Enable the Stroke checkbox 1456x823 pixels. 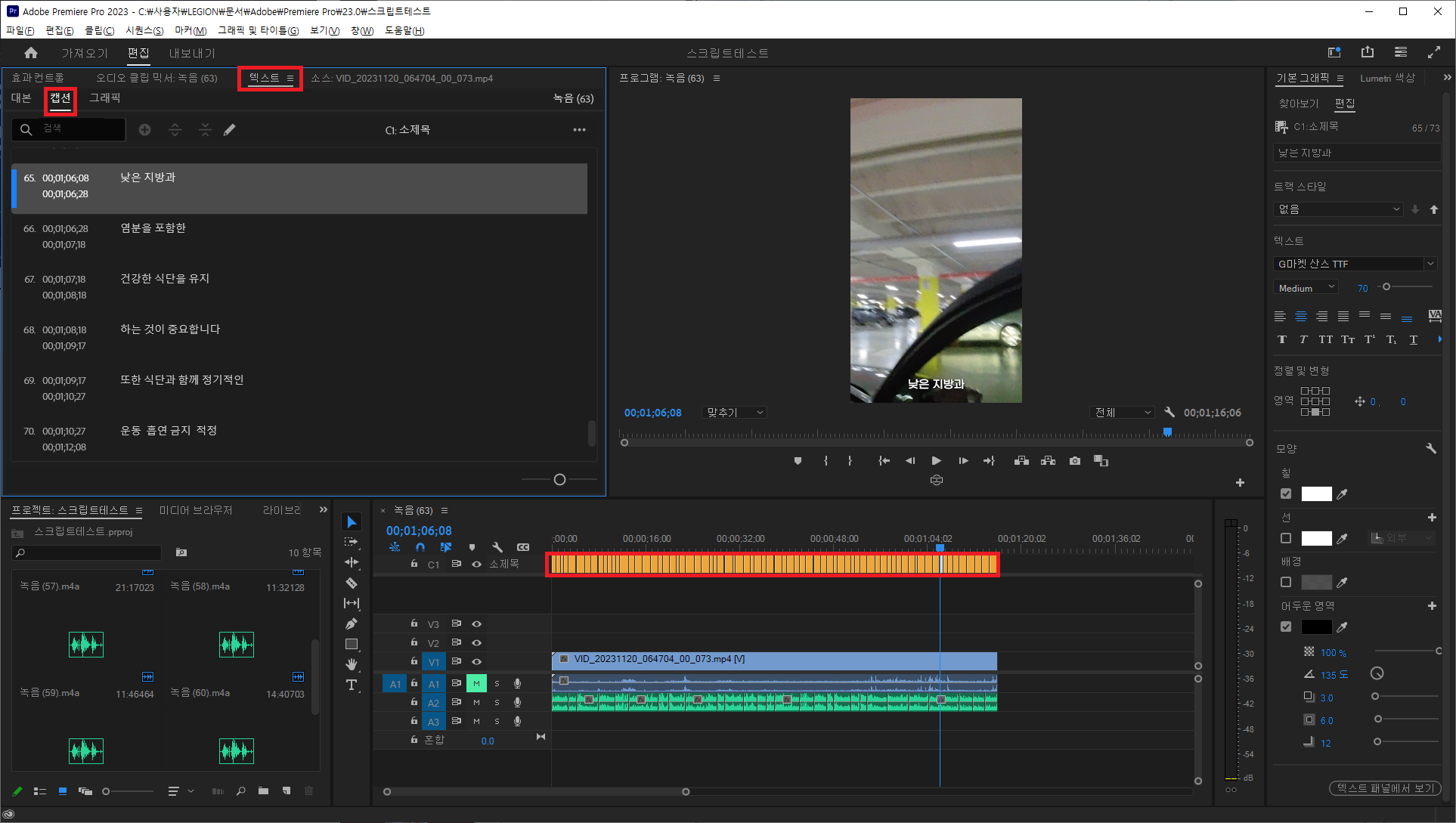(1286, 538)
